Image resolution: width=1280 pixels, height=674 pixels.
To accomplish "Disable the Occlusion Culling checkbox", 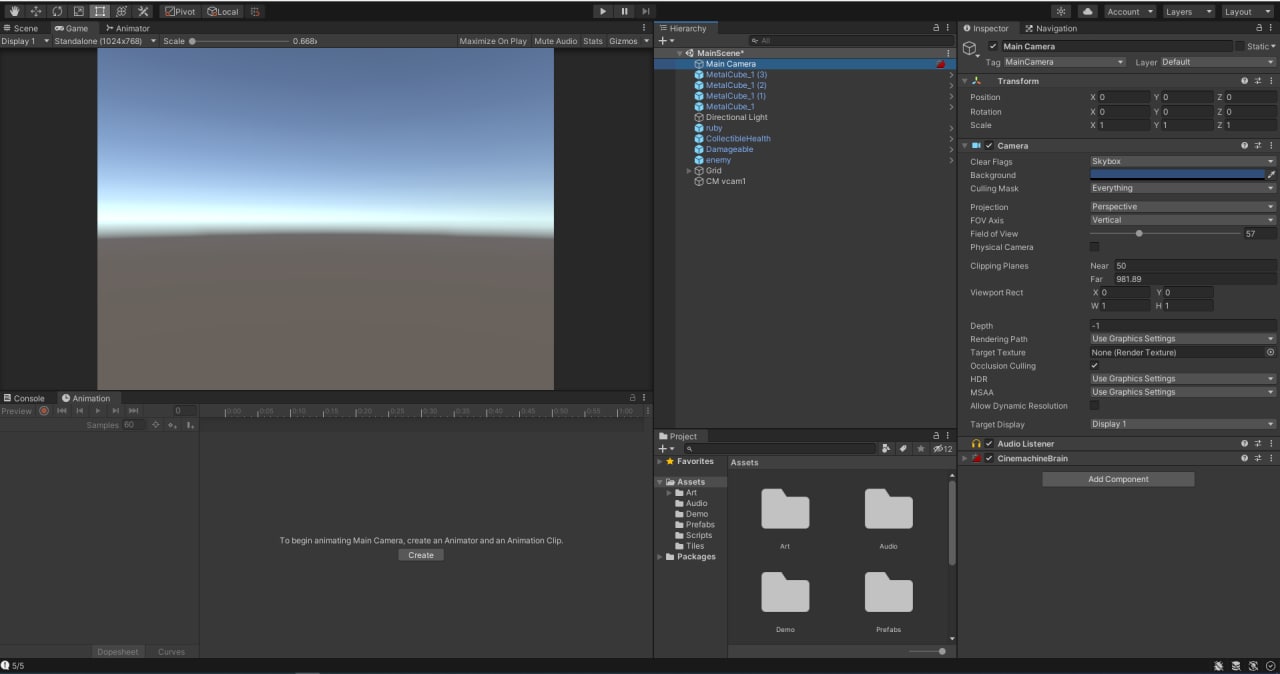I will [x=1094, y=366].
